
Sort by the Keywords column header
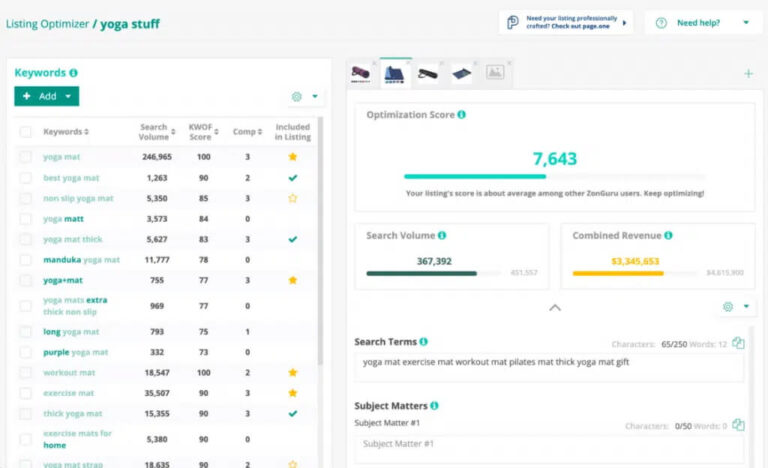(66, 132)
